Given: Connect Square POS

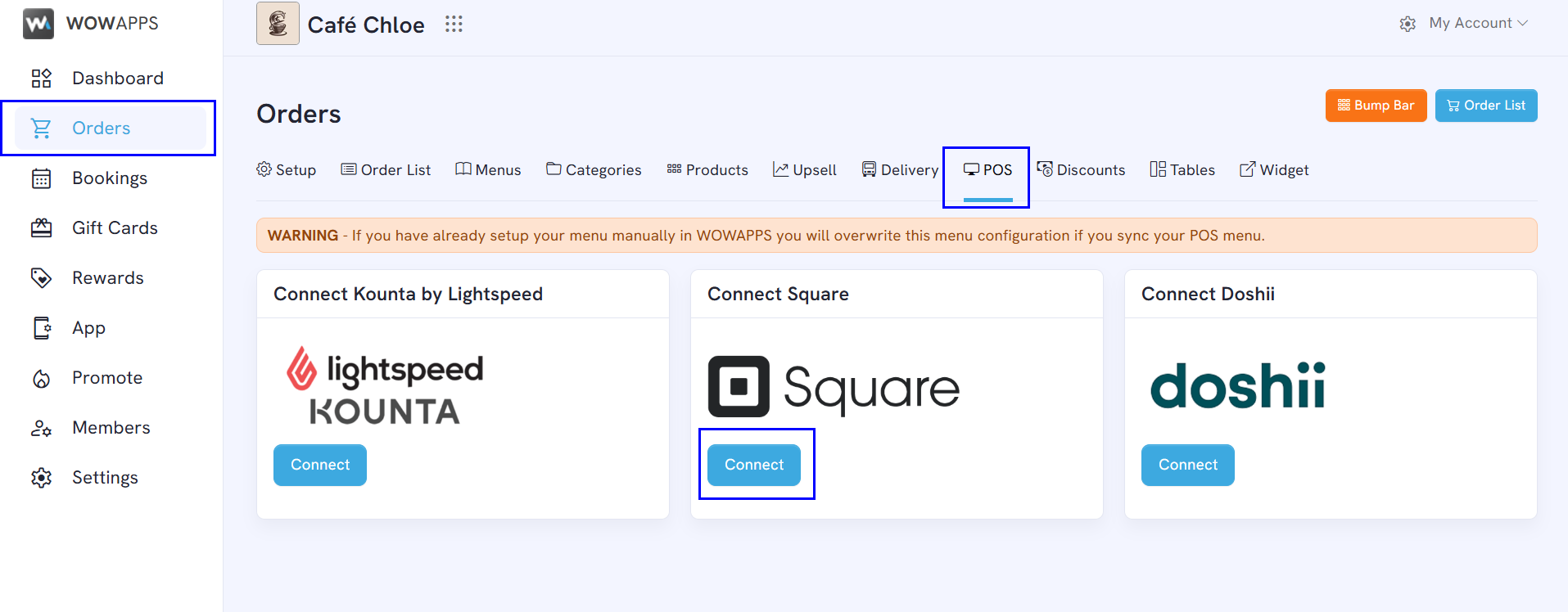Looking at the screenshot, I should point(754,465).
